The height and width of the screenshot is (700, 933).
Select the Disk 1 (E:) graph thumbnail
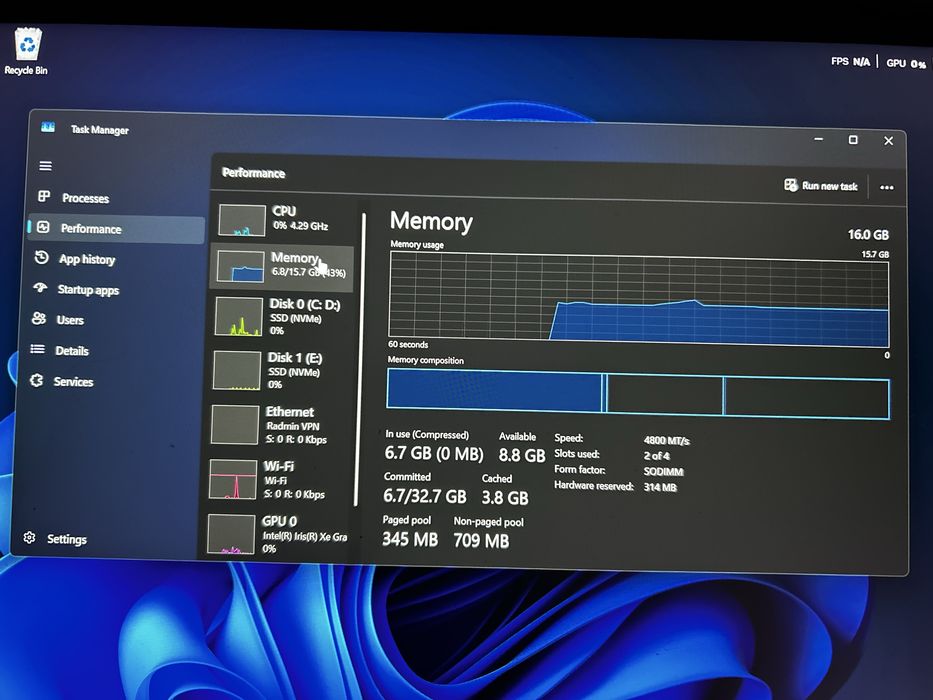click(x=237, y=370)
